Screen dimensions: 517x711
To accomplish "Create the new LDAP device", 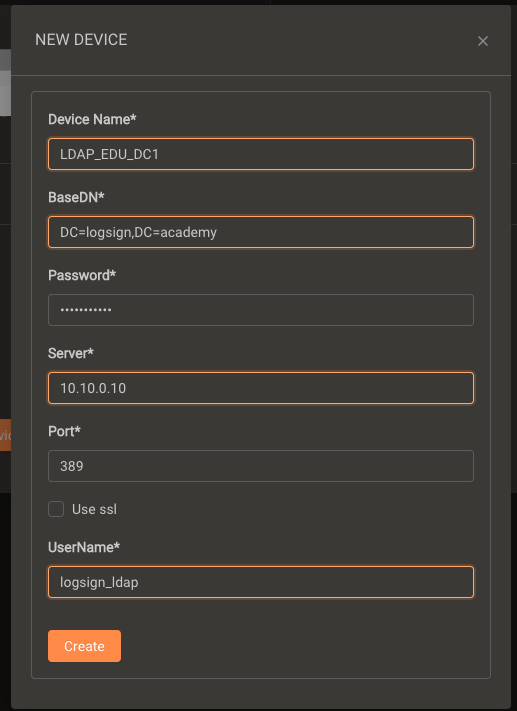I will click(84, 646).
